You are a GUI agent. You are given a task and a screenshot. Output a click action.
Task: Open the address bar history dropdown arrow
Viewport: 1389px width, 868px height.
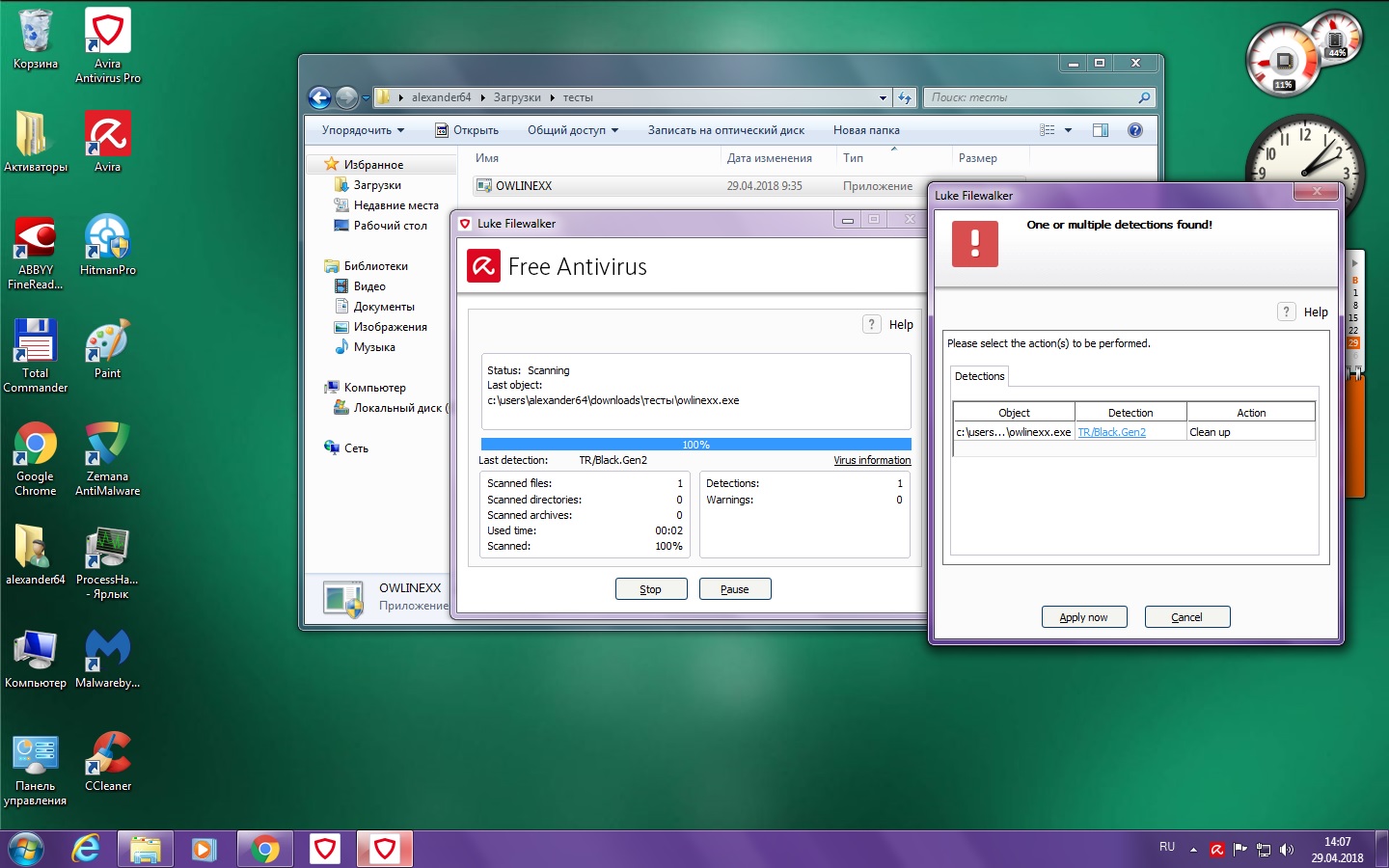tap(883, 97)
